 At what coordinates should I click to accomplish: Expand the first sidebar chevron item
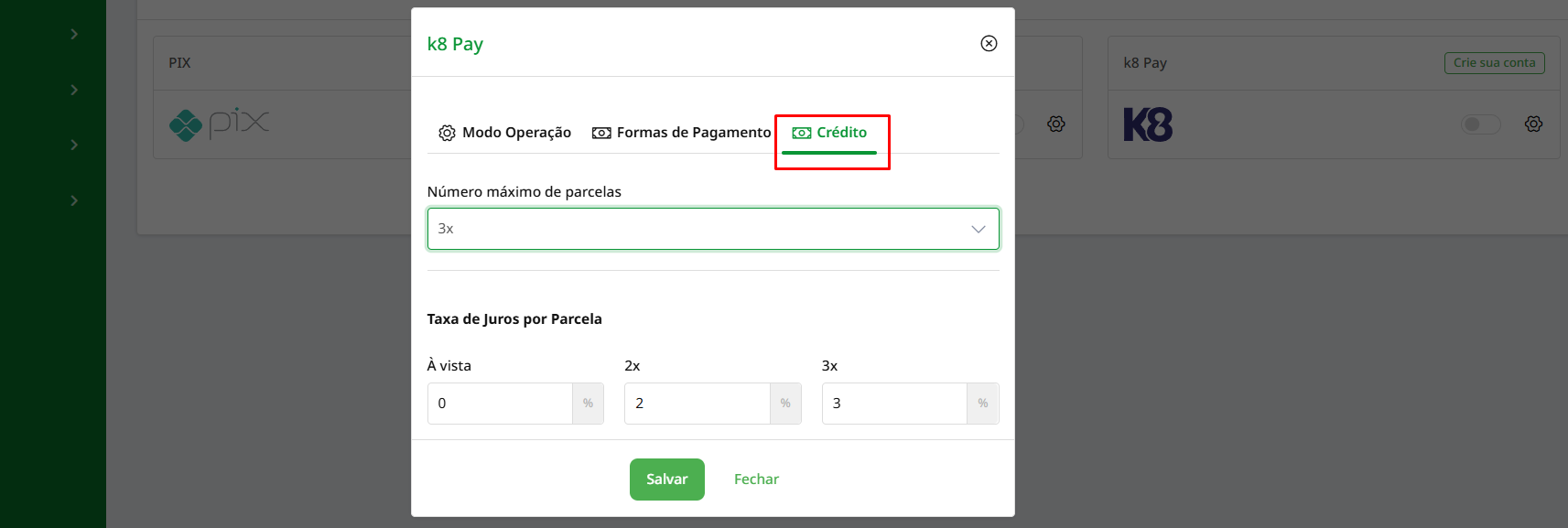(x=74, y=34)
